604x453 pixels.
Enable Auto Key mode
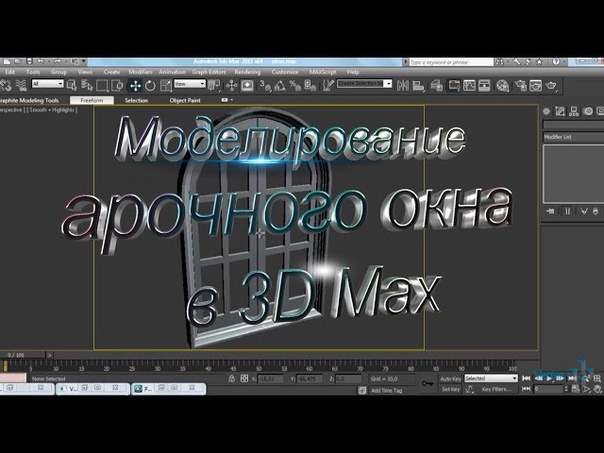click(x=450, y=379)
